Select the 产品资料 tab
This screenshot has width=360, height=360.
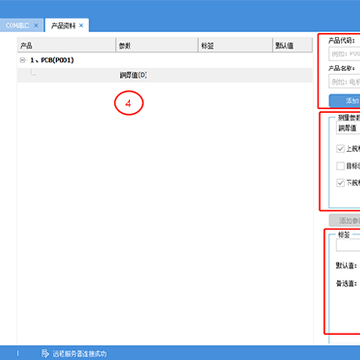click(x=63, y=25)
